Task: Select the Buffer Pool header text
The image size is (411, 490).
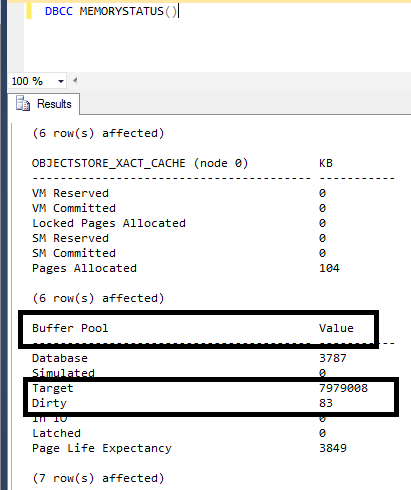Action: point(70,328)
